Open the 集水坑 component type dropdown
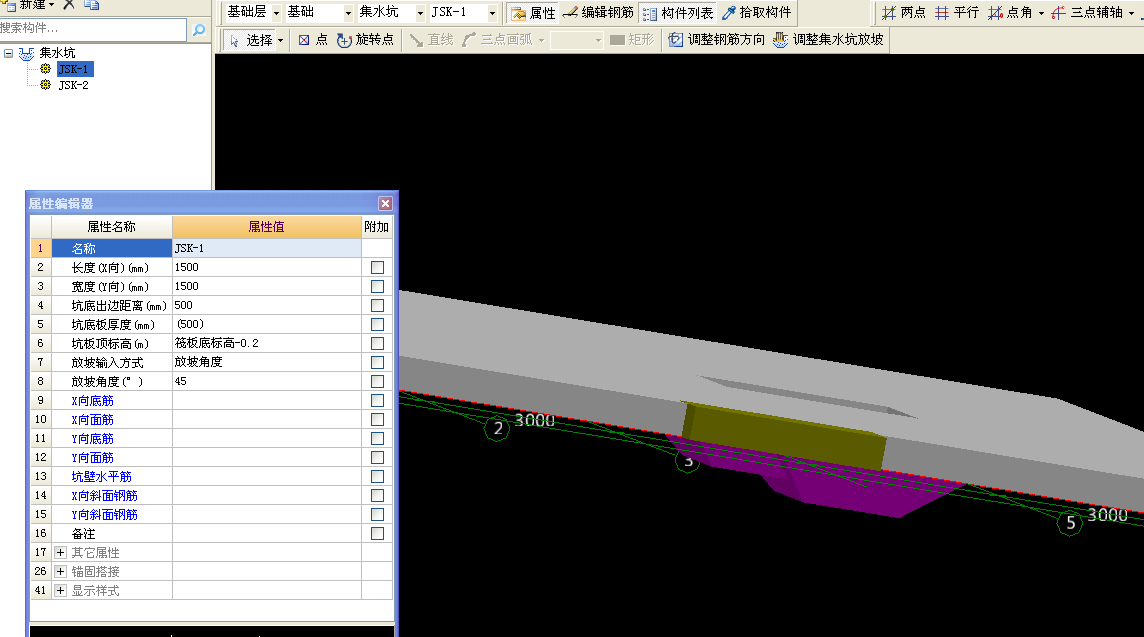 420,13
